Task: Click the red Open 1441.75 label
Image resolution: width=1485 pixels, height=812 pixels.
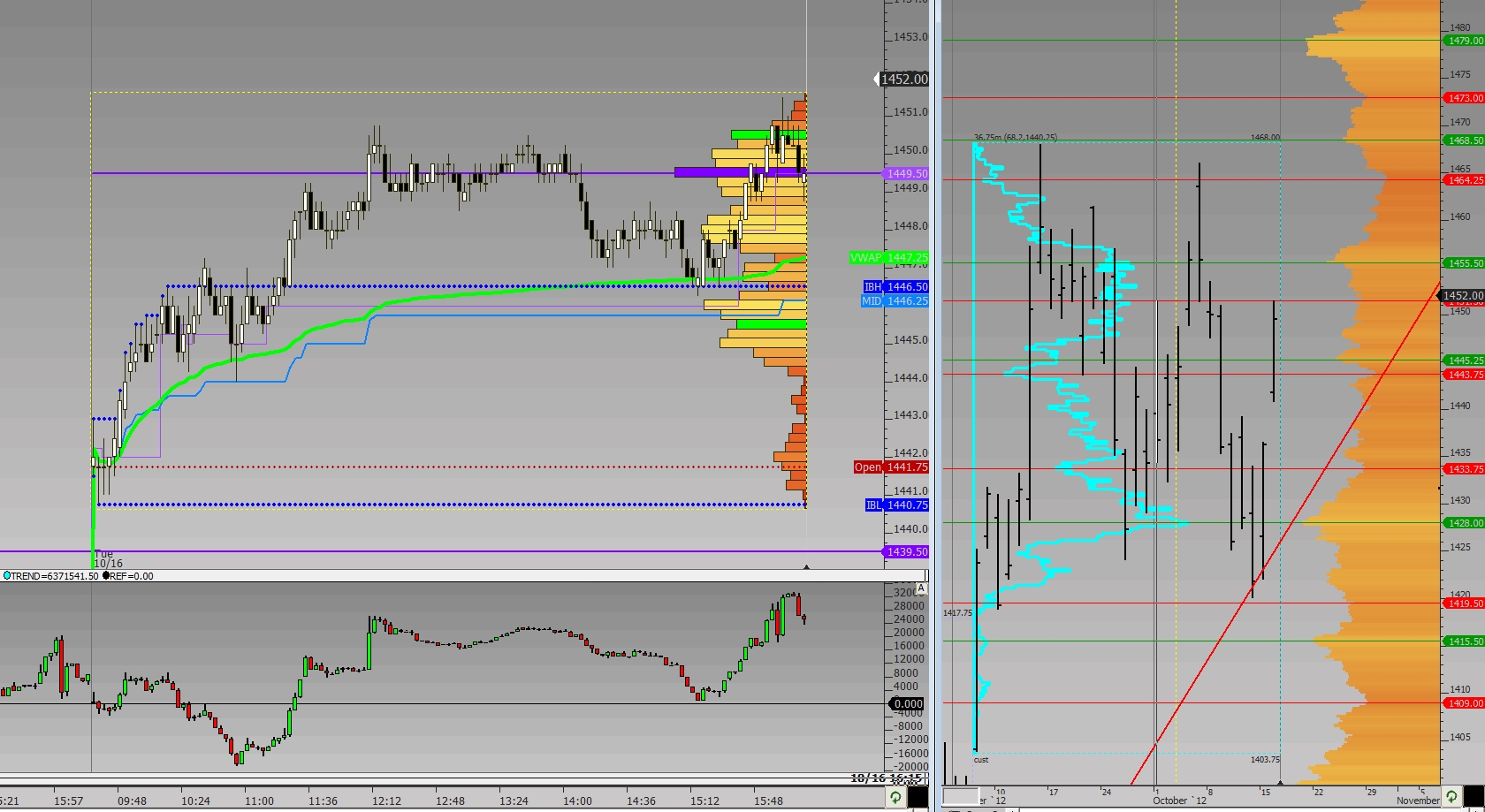Action: pos(891,467)
